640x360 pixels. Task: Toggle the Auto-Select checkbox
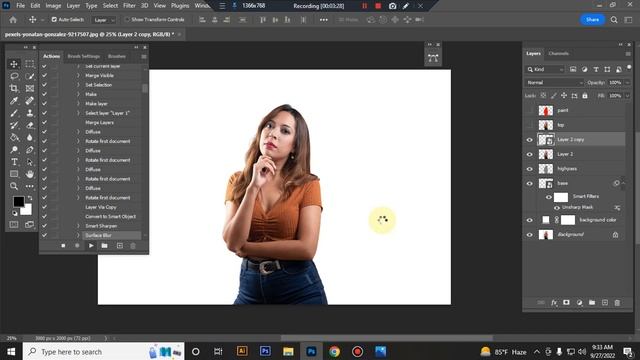coord(54,20)
